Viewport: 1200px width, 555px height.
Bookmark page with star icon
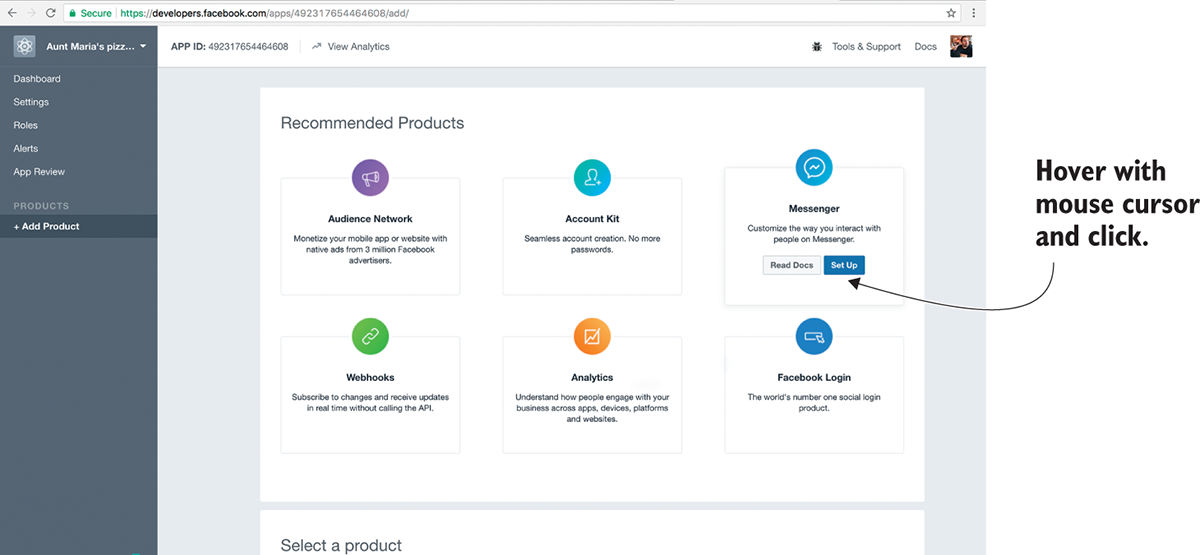[951, 13]
